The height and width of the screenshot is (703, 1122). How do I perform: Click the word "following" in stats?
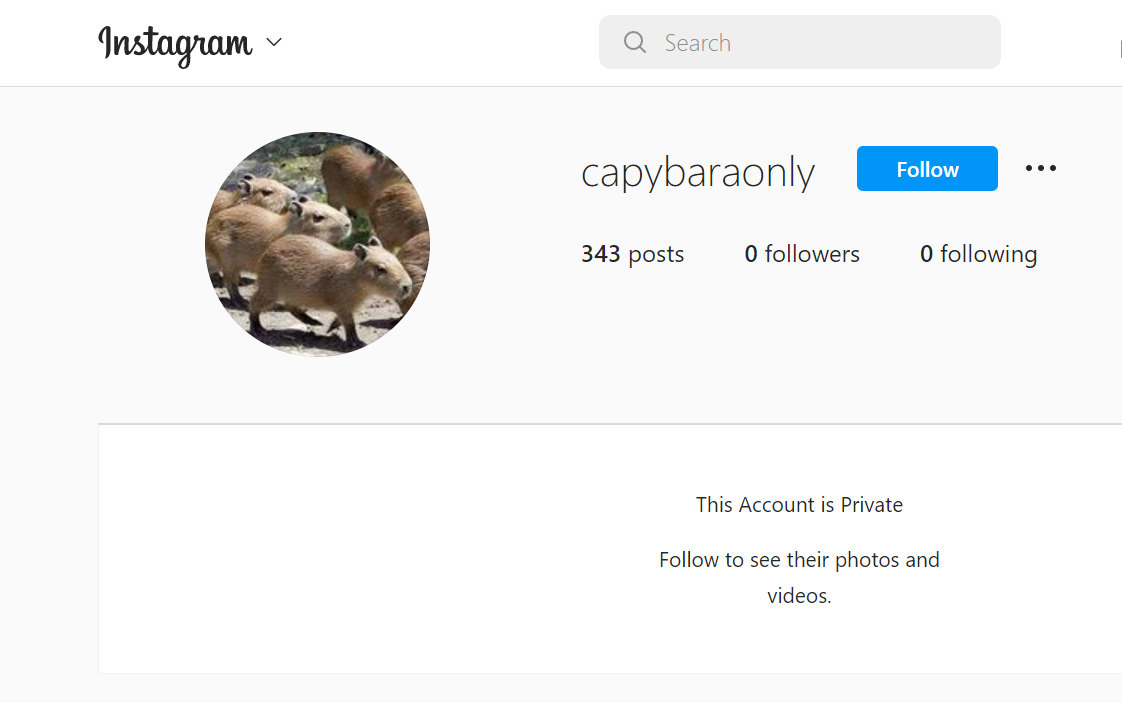988,255
